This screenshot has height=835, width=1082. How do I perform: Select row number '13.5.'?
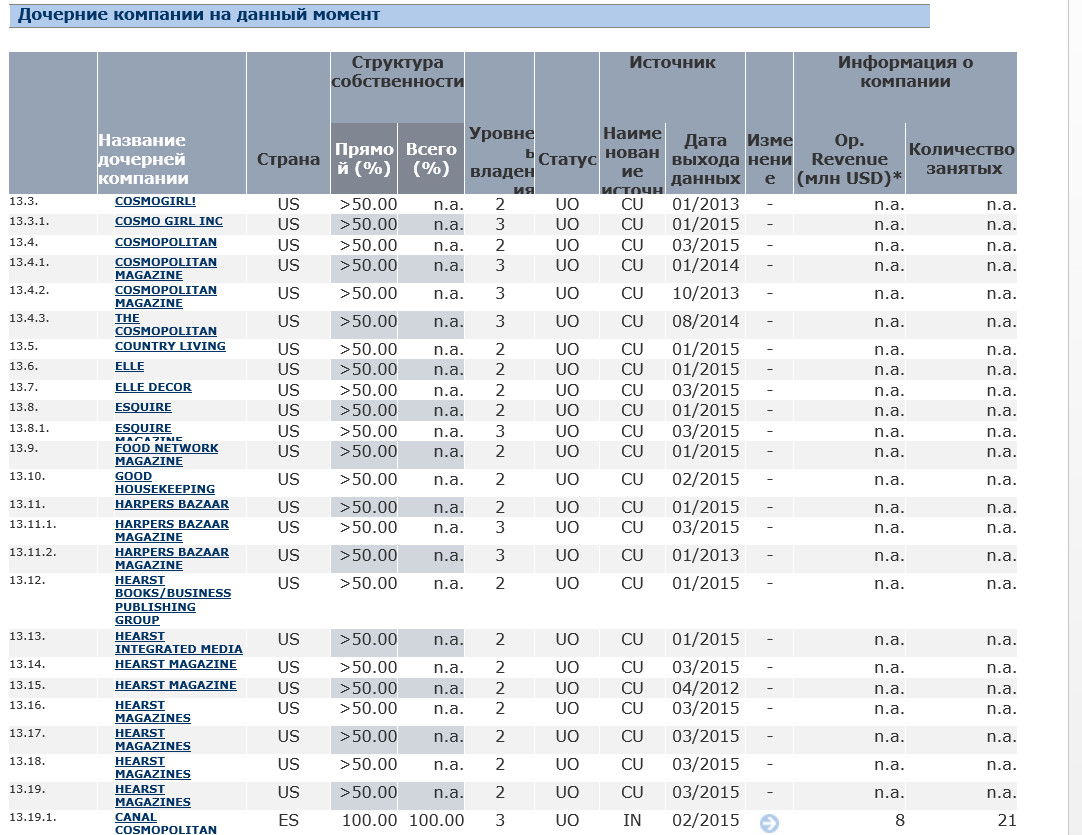(x=23, y=346)
